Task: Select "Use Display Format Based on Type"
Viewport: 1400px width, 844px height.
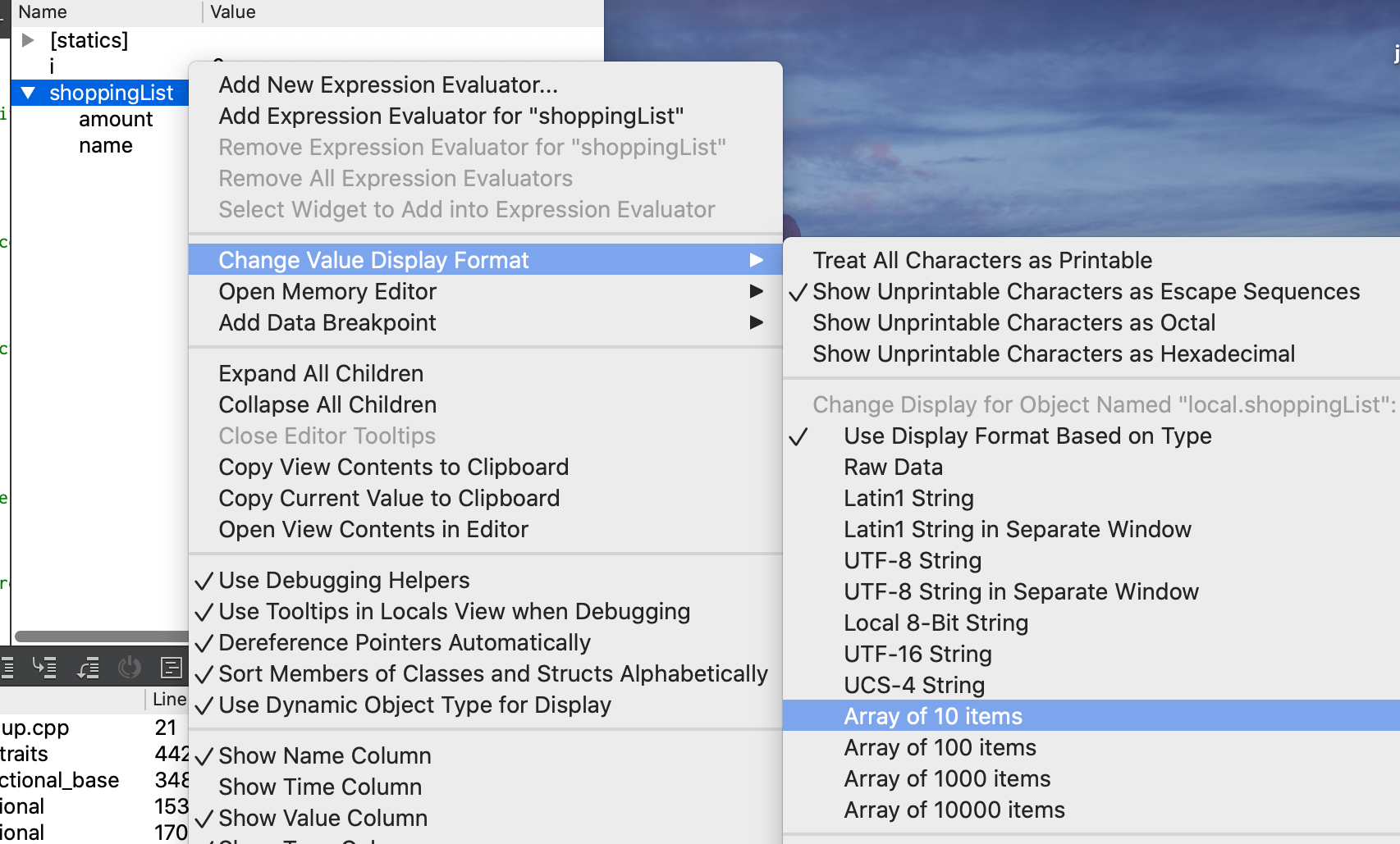Action: tap(1027, 436)
